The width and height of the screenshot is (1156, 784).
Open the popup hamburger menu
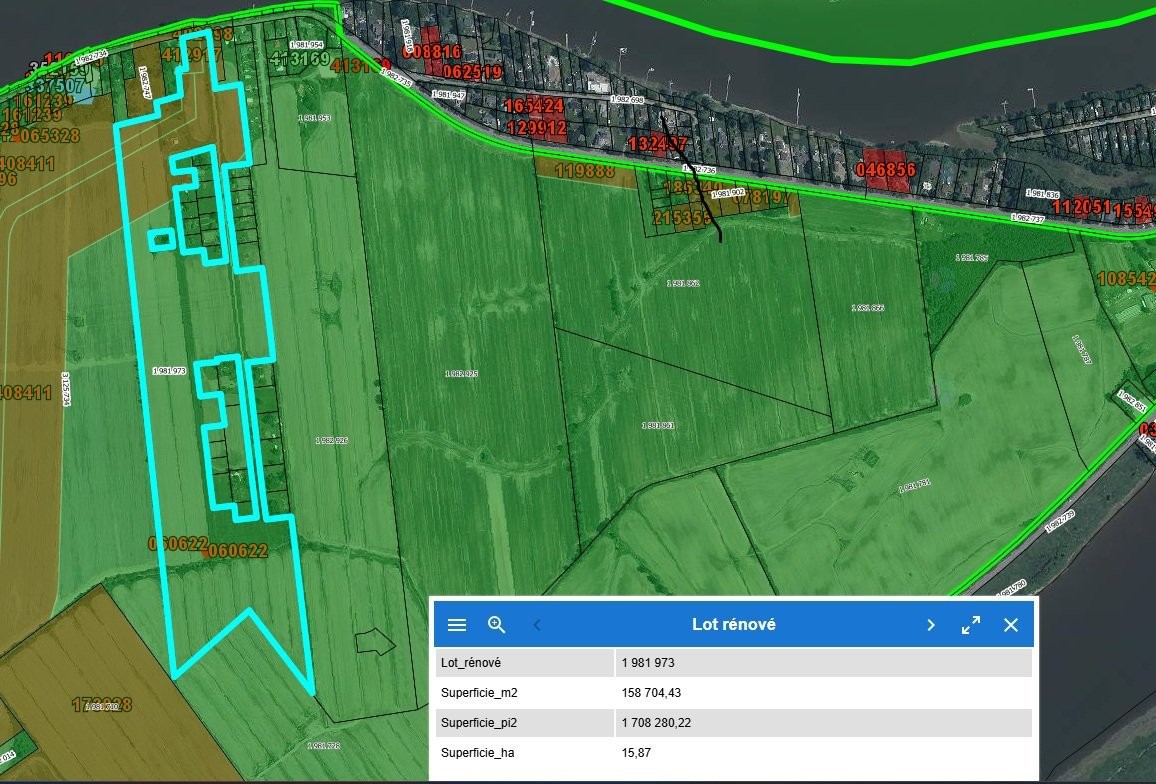(457, 625)
